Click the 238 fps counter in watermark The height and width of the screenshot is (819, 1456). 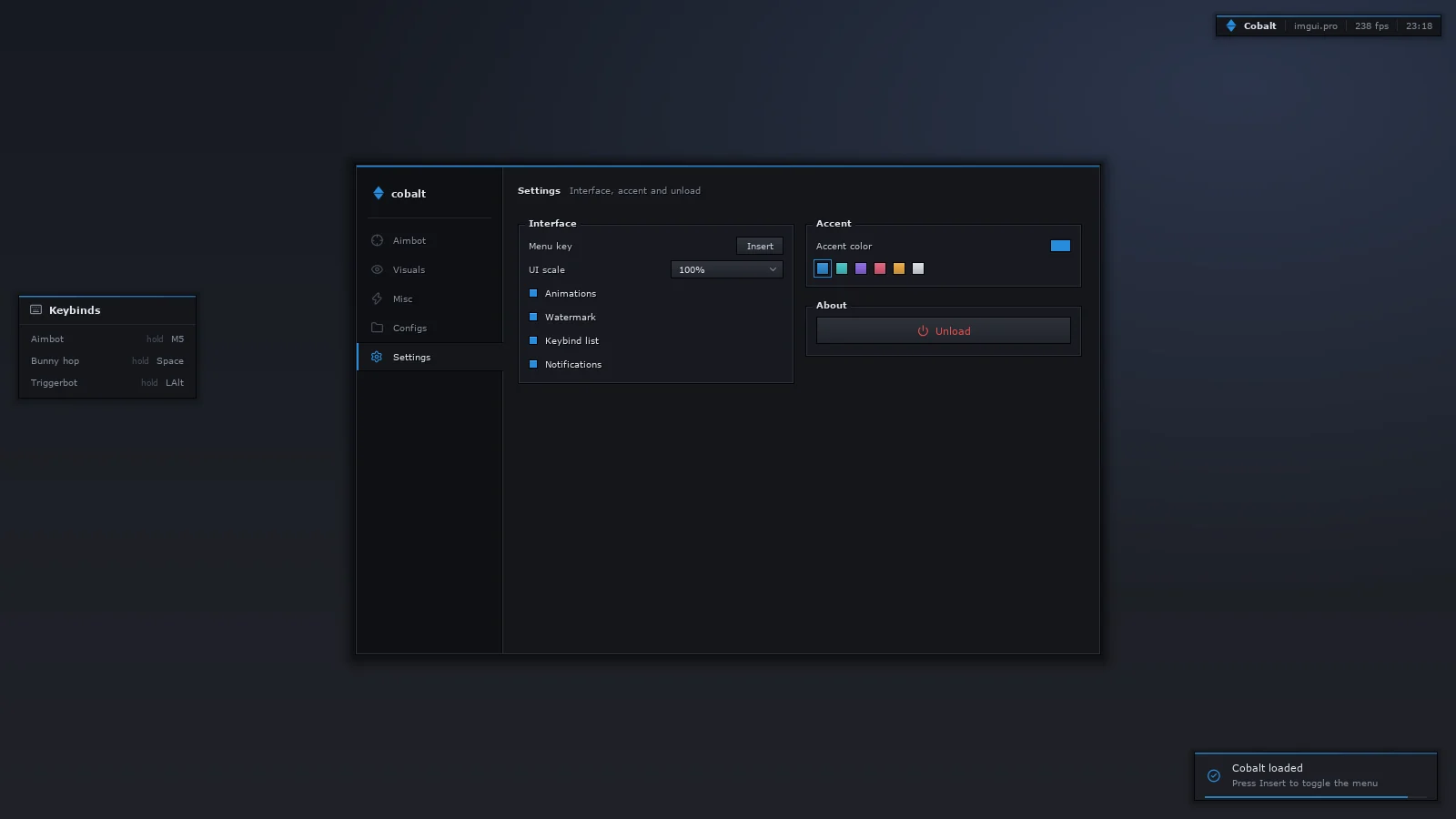point(1371,26)
